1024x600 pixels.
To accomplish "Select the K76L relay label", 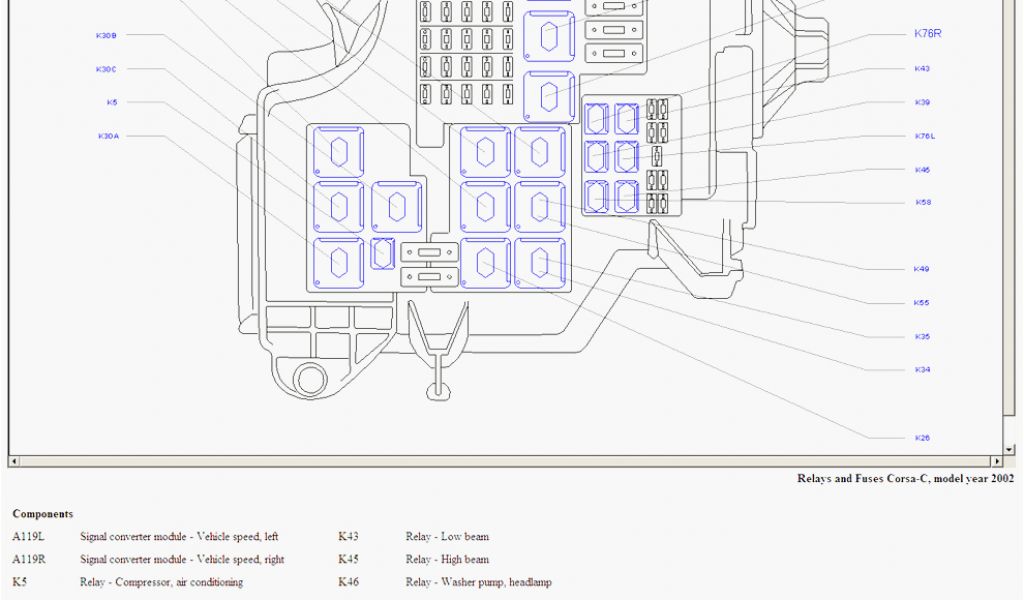I will coord(924,136).
